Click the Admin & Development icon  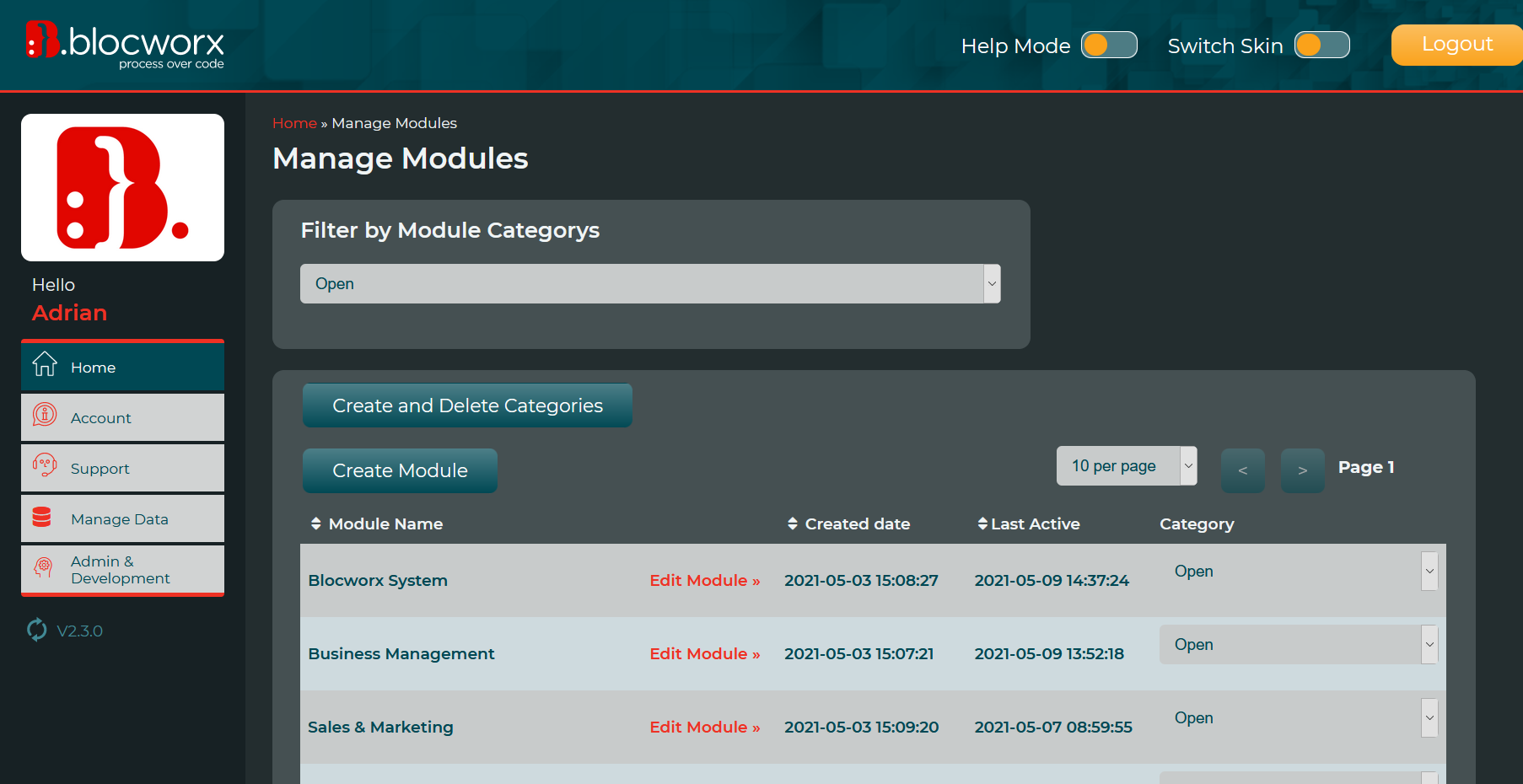44,567
